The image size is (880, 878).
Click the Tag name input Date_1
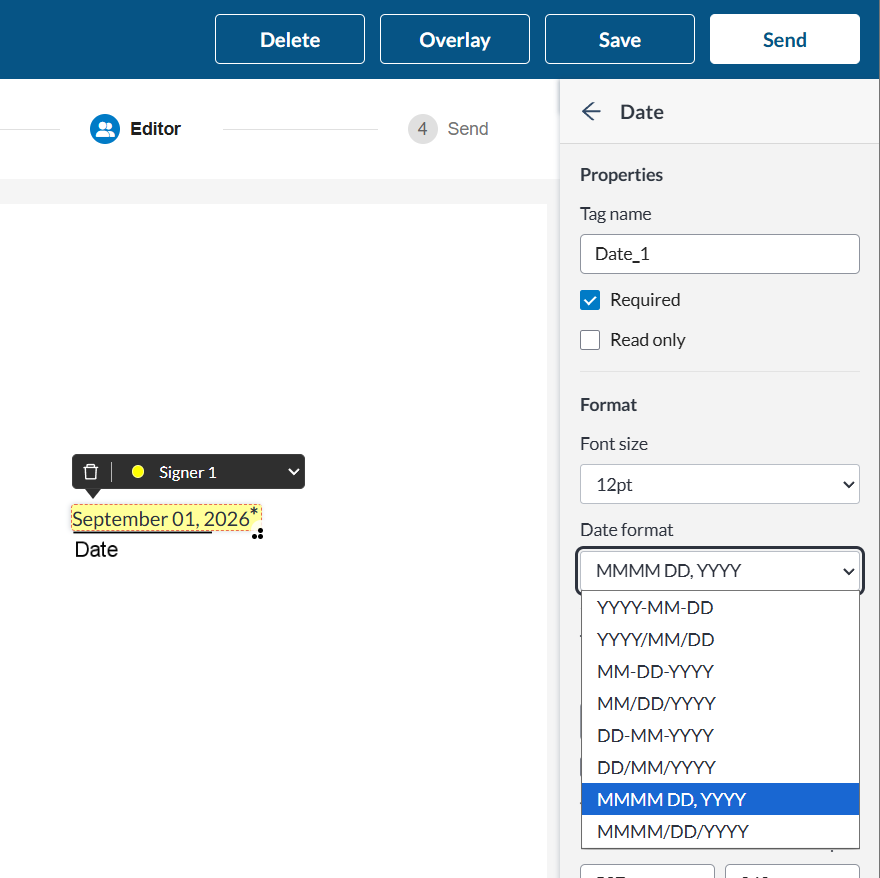pos(719,254)
